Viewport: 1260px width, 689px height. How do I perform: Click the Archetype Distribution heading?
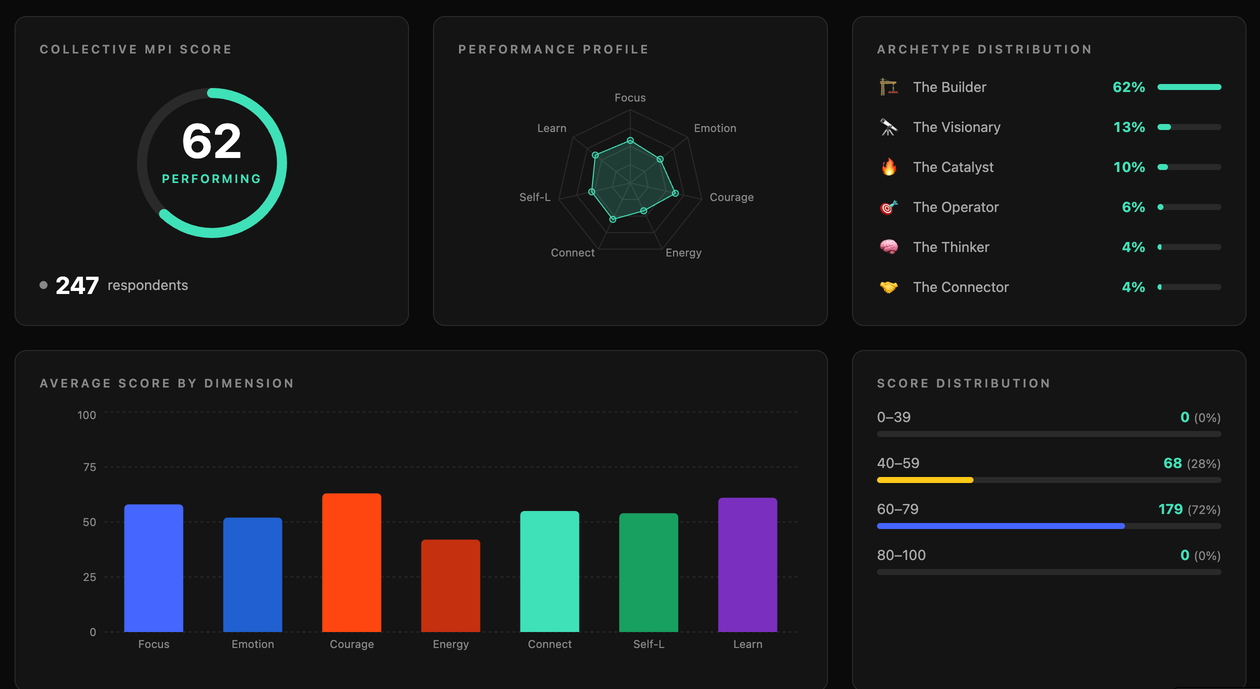click(x=985, y=49)
